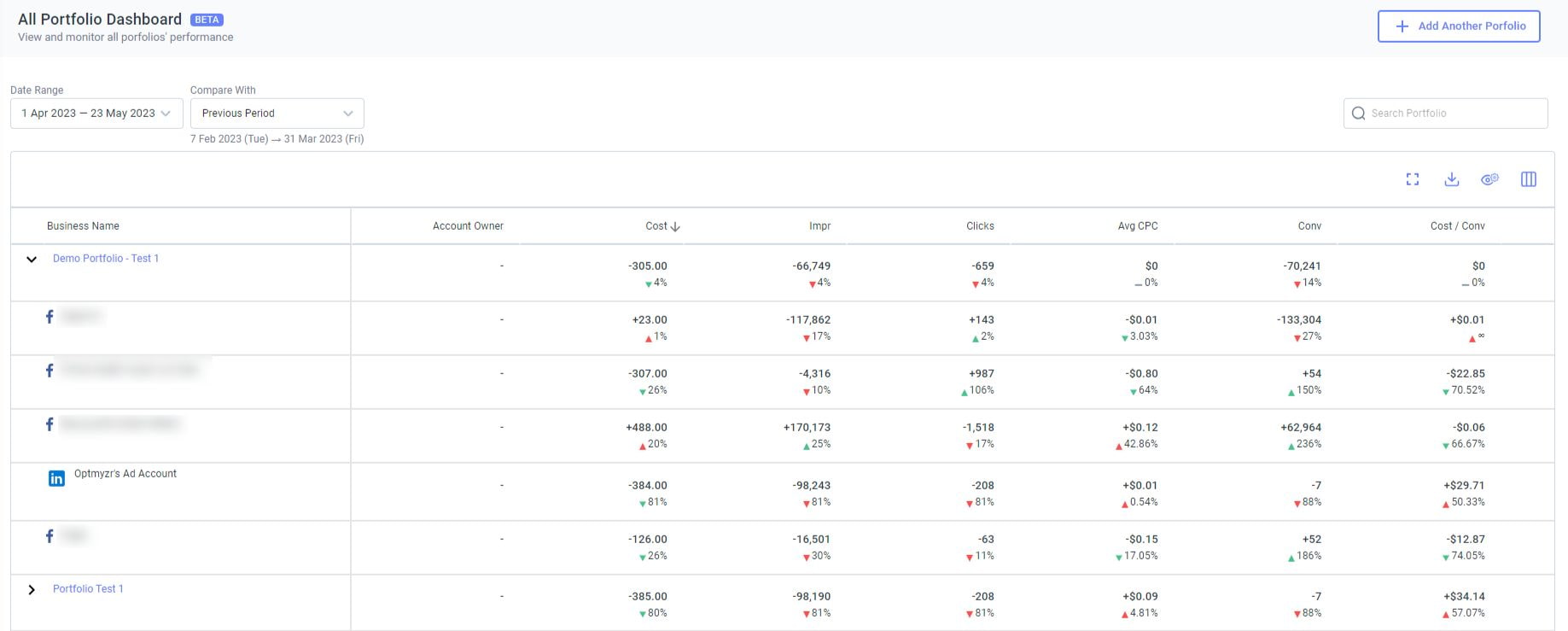The width and height of the screenshot is (1568, 631).
Task: Sort by Clicks column header
Action: [x=980, y=226]
